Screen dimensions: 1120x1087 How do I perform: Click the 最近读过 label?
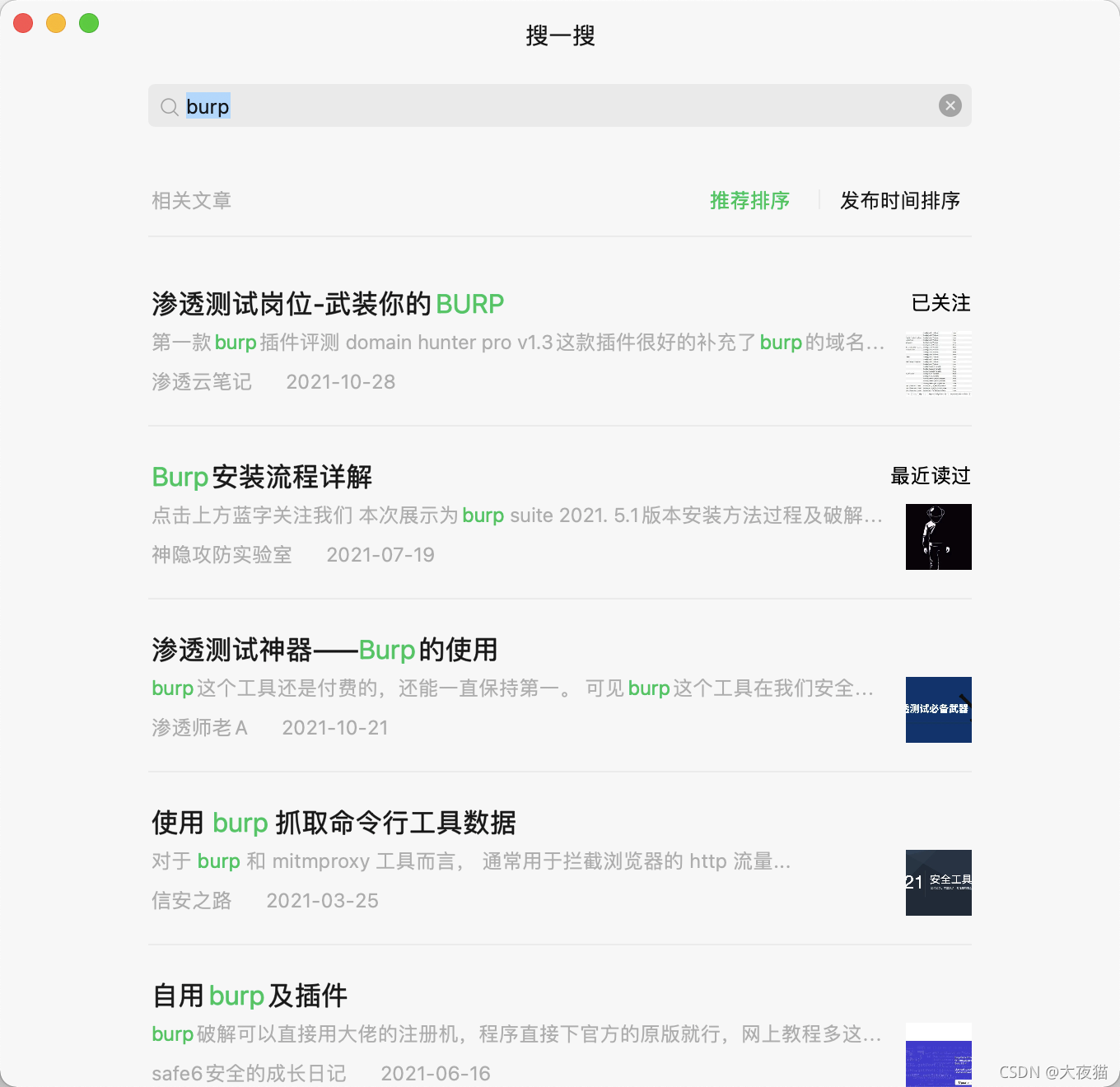[931, 476]
